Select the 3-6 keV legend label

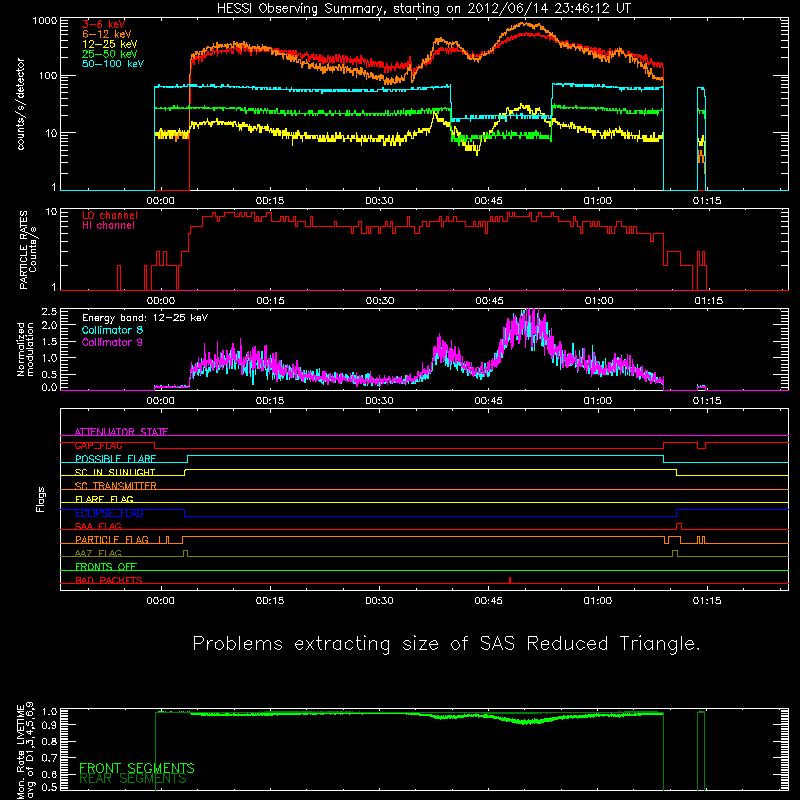pos(104,24)
